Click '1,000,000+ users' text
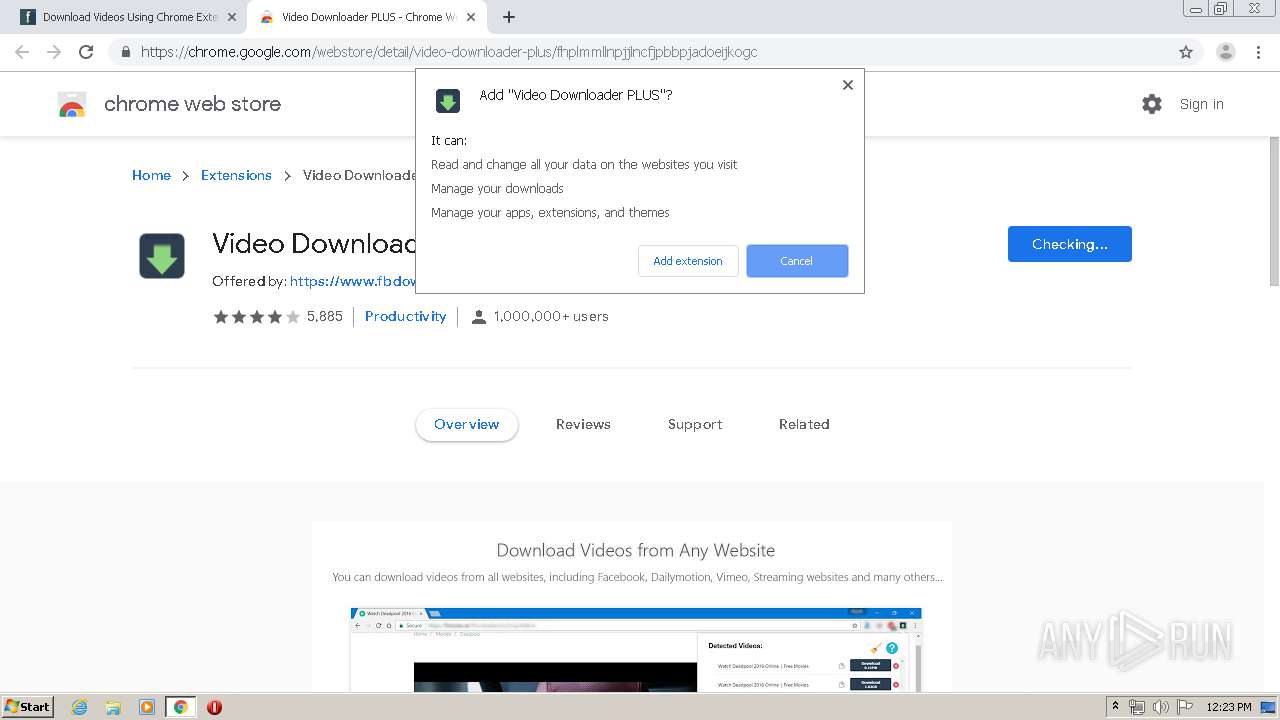Image resolution: width=1280 pixels, height=720 pixels. tap(551, 316)
